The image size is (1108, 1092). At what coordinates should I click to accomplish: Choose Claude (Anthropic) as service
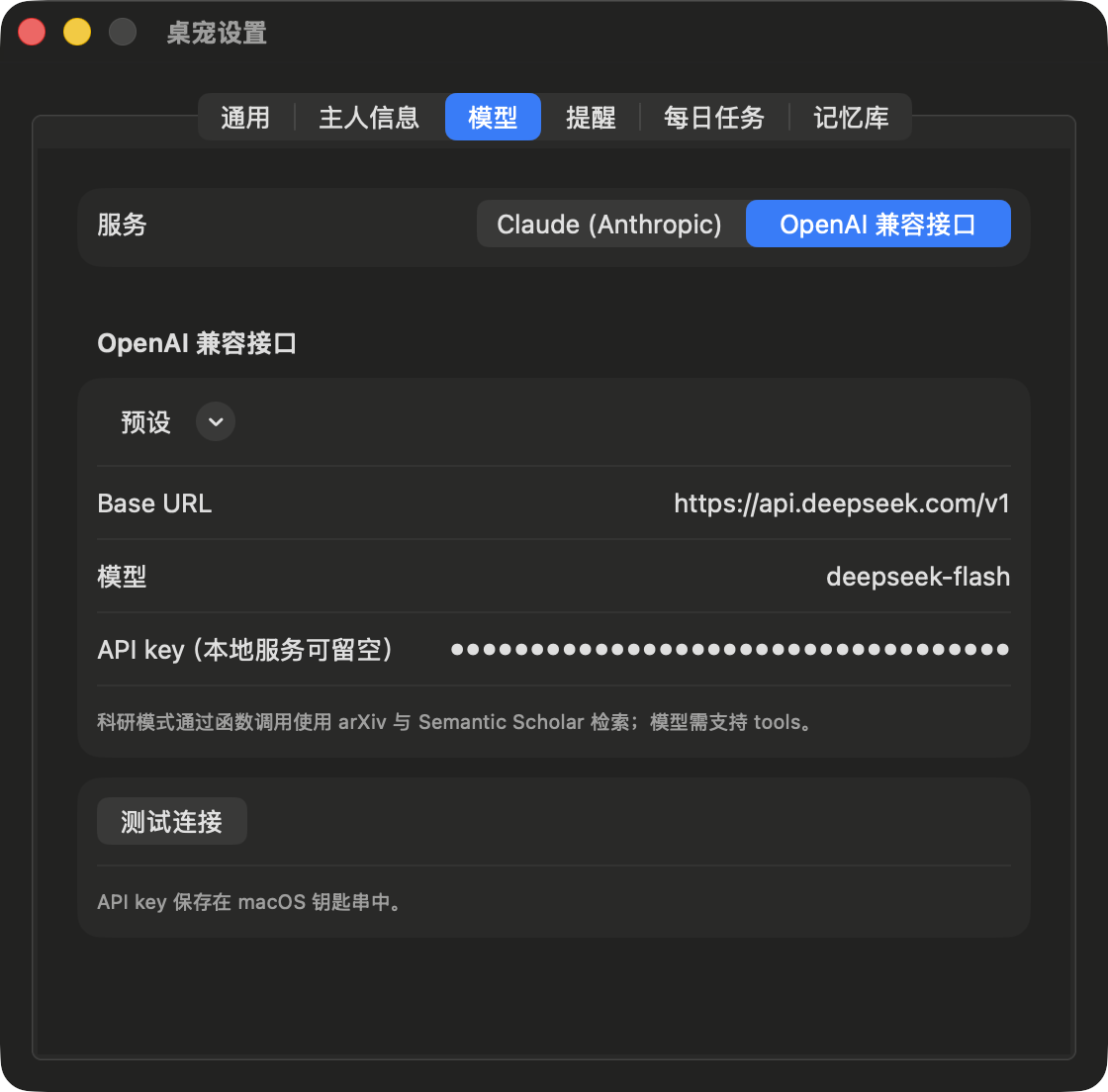pyautogui.click(x=609, y=224)
